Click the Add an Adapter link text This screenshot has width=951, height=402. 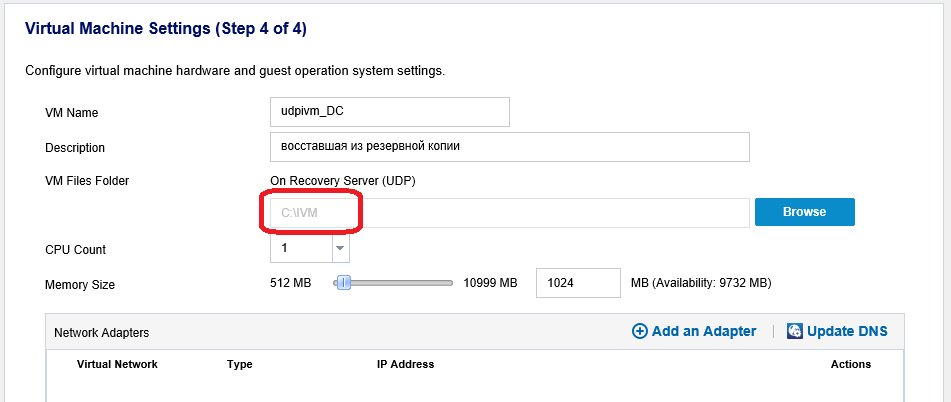[704, 331]
